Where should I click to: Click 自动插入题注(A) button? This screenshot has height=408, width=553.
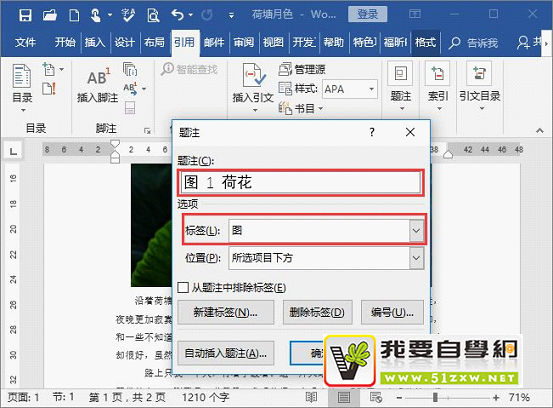[x=226, y=353]
